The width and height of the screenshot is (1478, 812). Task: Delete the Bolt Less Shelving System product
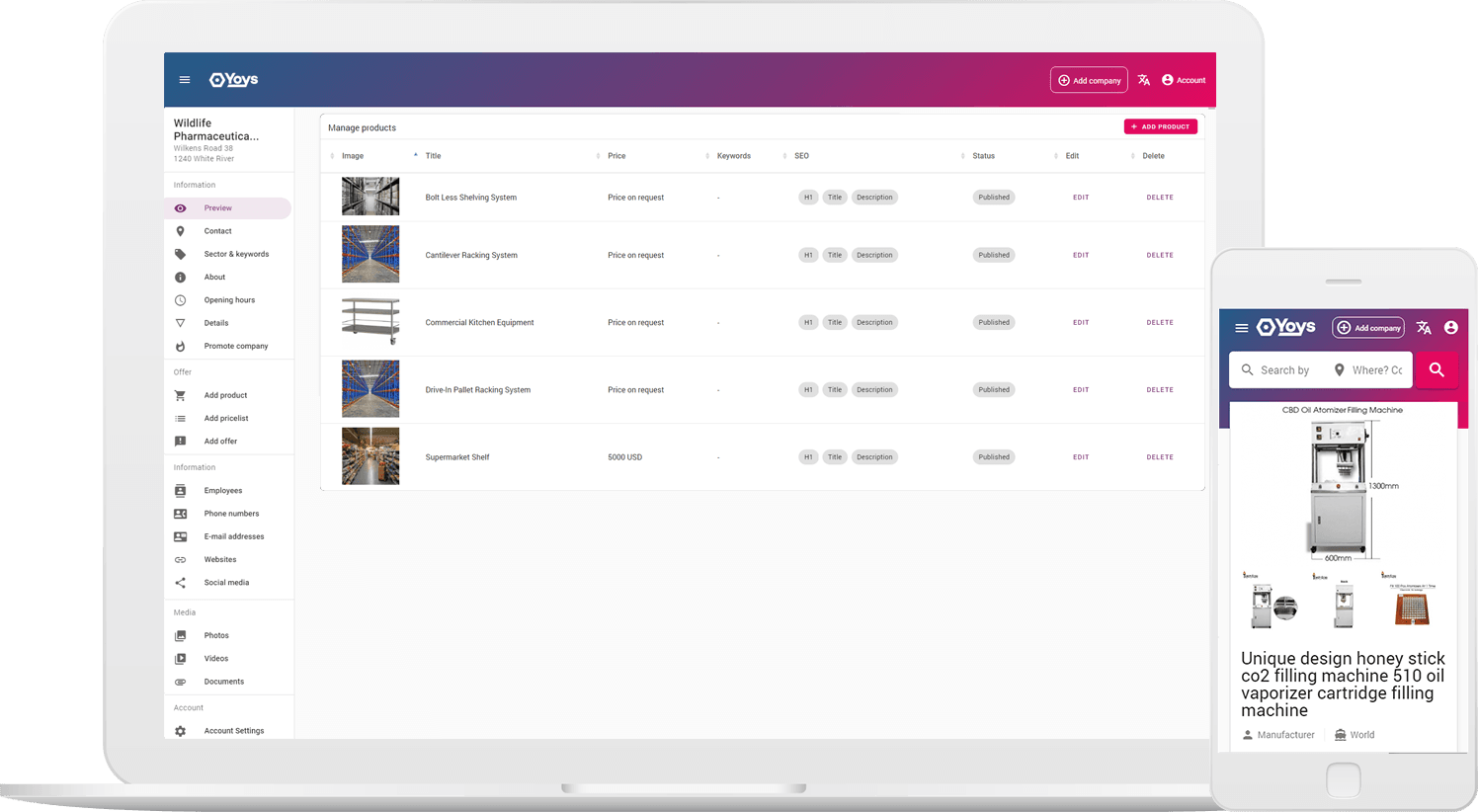point(1160,198)
